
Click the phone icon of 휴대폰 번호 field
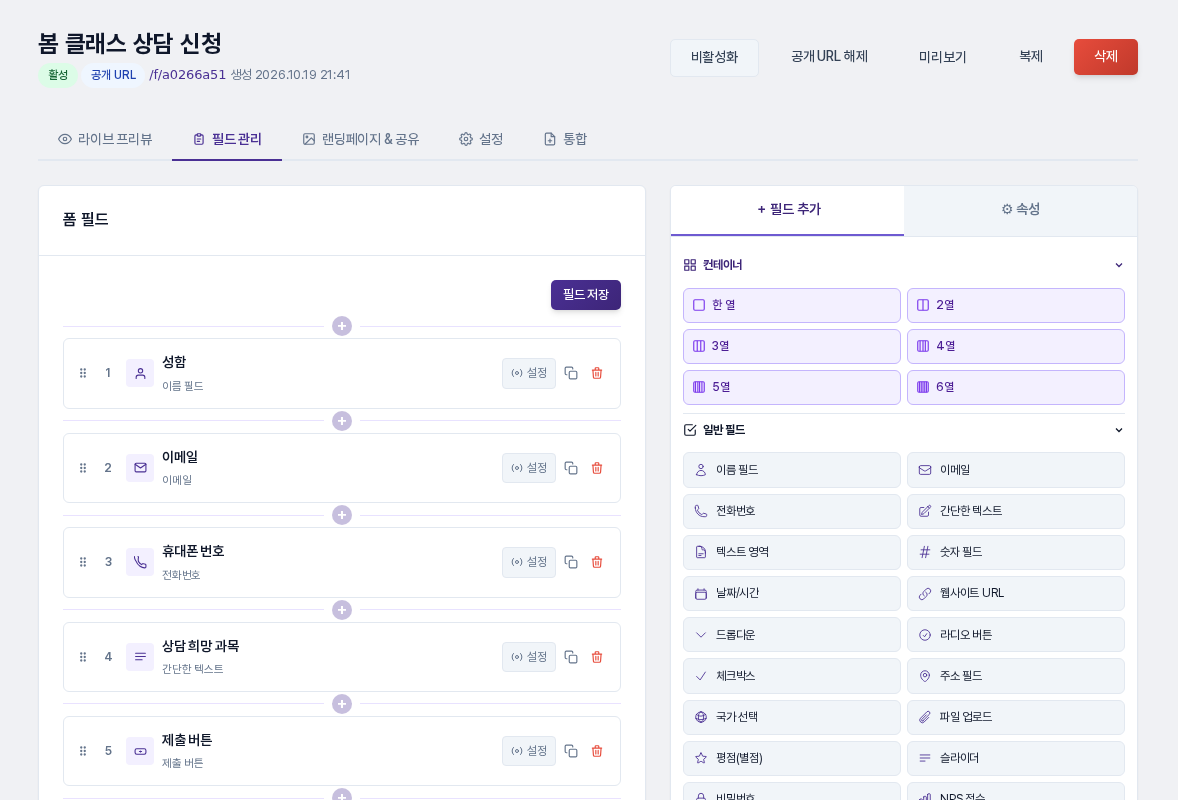pos(140,562)
